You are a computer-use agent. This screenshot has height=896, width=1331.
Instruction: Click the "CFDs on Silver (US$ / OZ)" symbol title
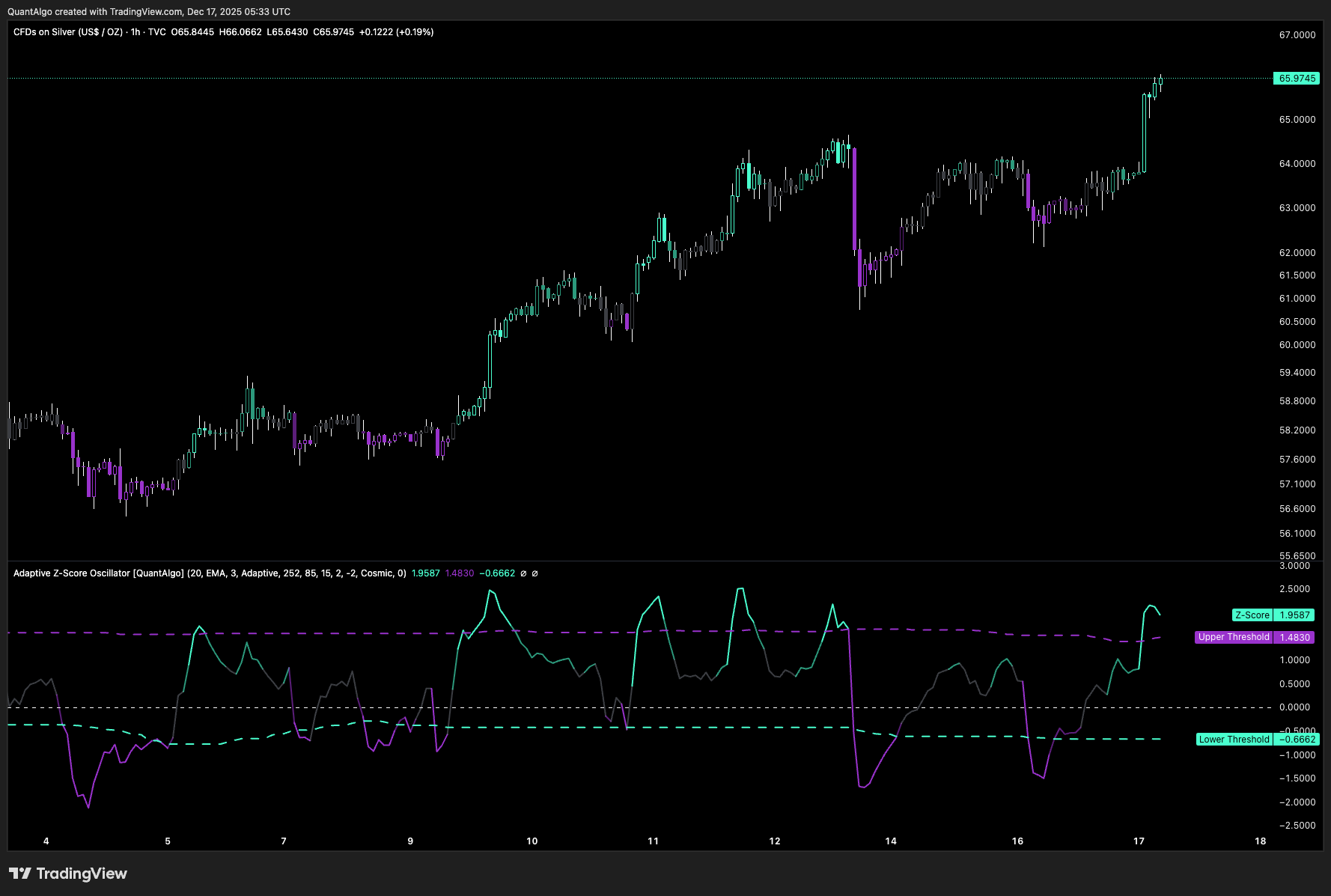tap(68, 32)
